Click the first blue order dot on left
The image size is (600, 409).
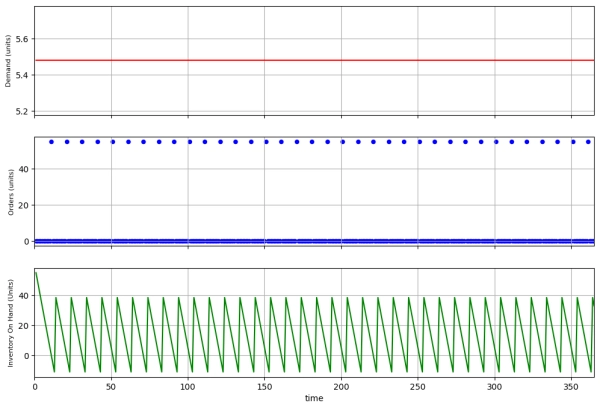click(x=51, y=142)
